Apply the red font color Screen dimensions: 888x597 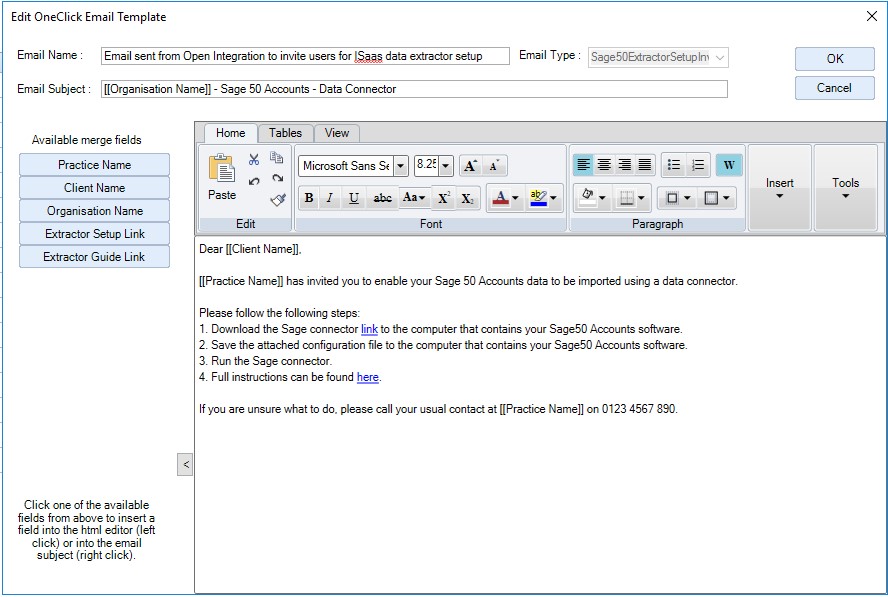(x=500, y=198)
